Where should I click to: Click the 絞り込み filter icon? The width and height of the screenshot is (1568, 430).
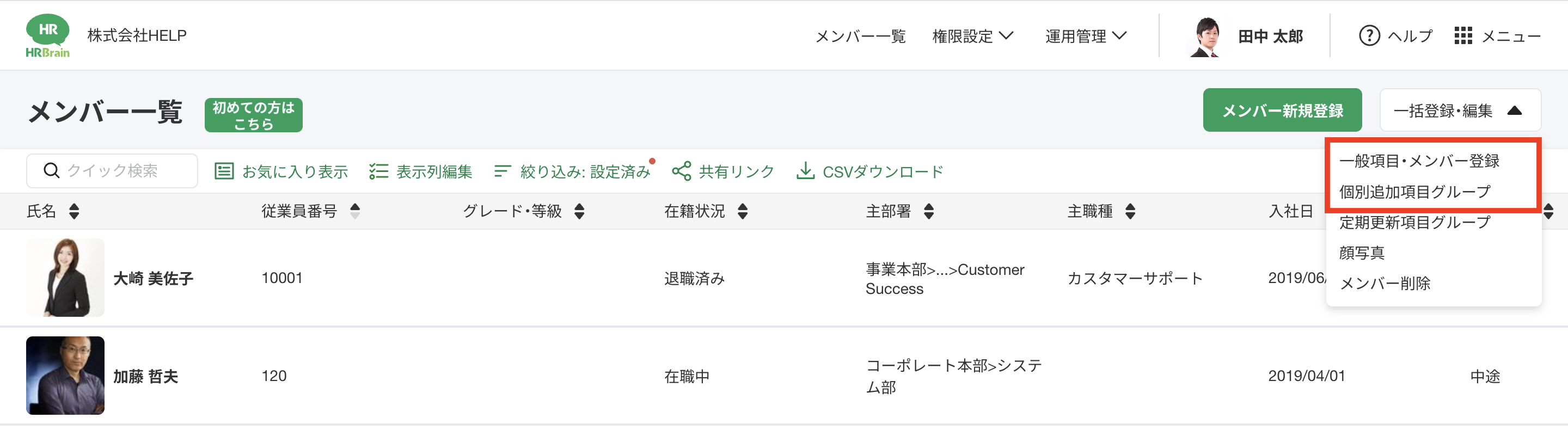point(501,171)
